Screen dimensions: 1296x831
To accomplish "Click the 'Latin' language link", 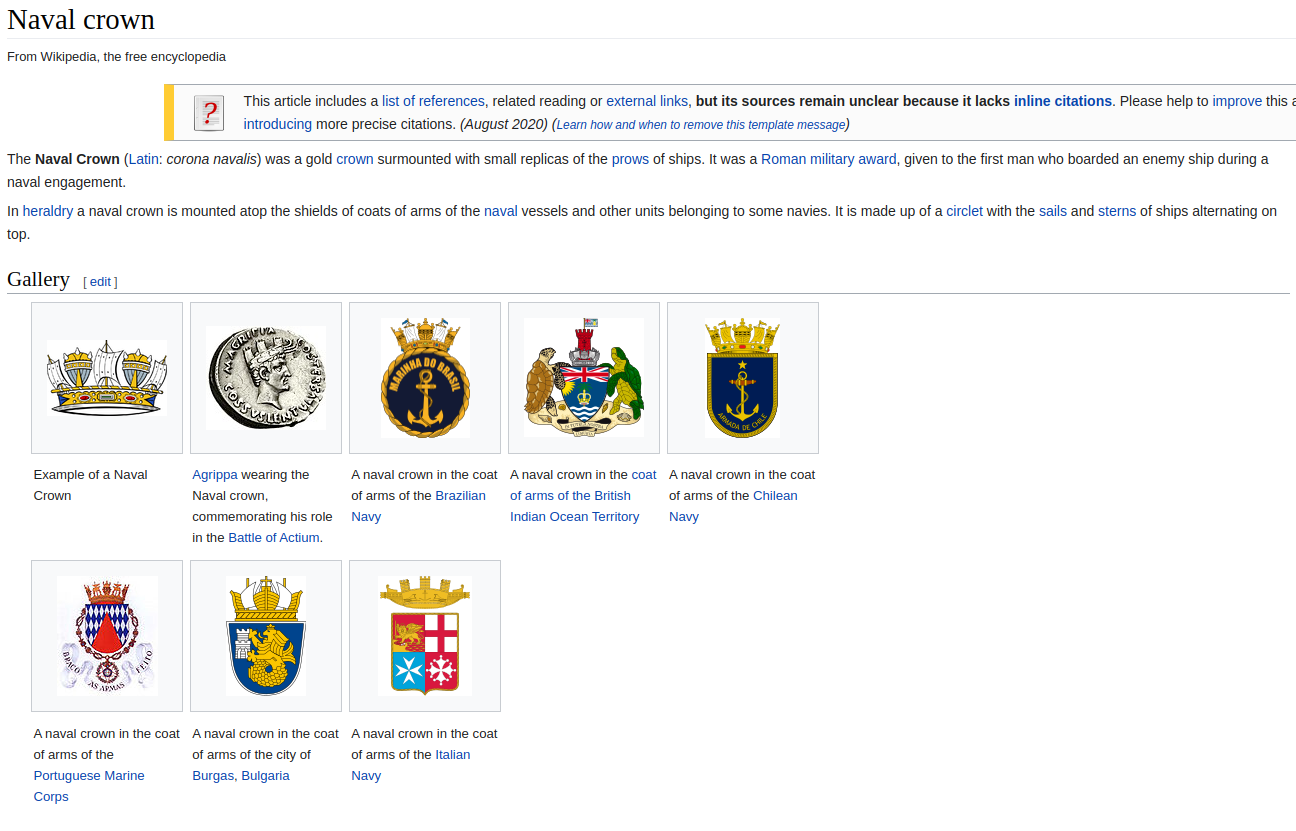I will click(x=143, y=159).
